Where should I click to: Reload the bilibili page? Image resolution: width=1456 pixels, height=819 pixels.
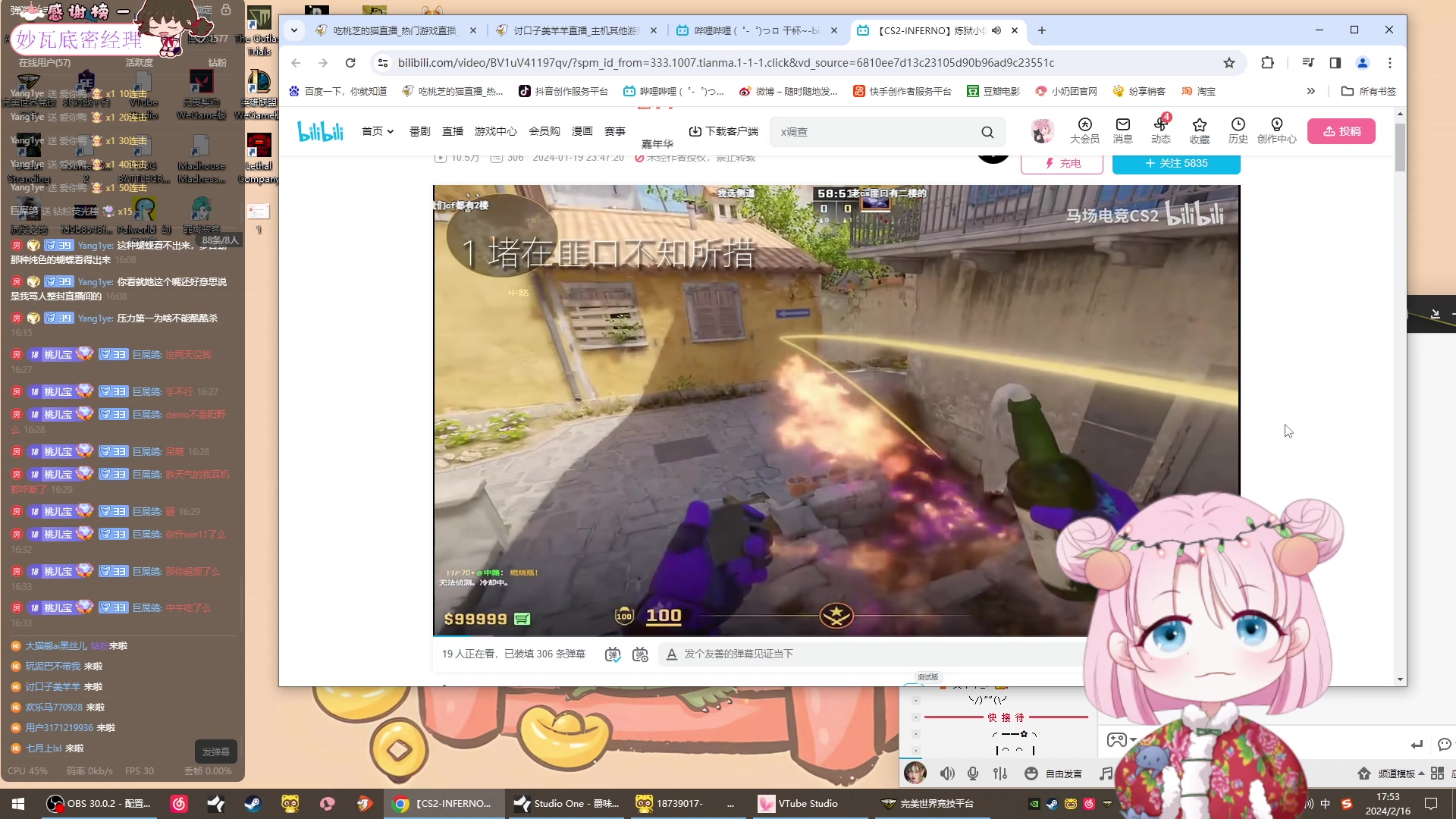(x=350, y=63)
